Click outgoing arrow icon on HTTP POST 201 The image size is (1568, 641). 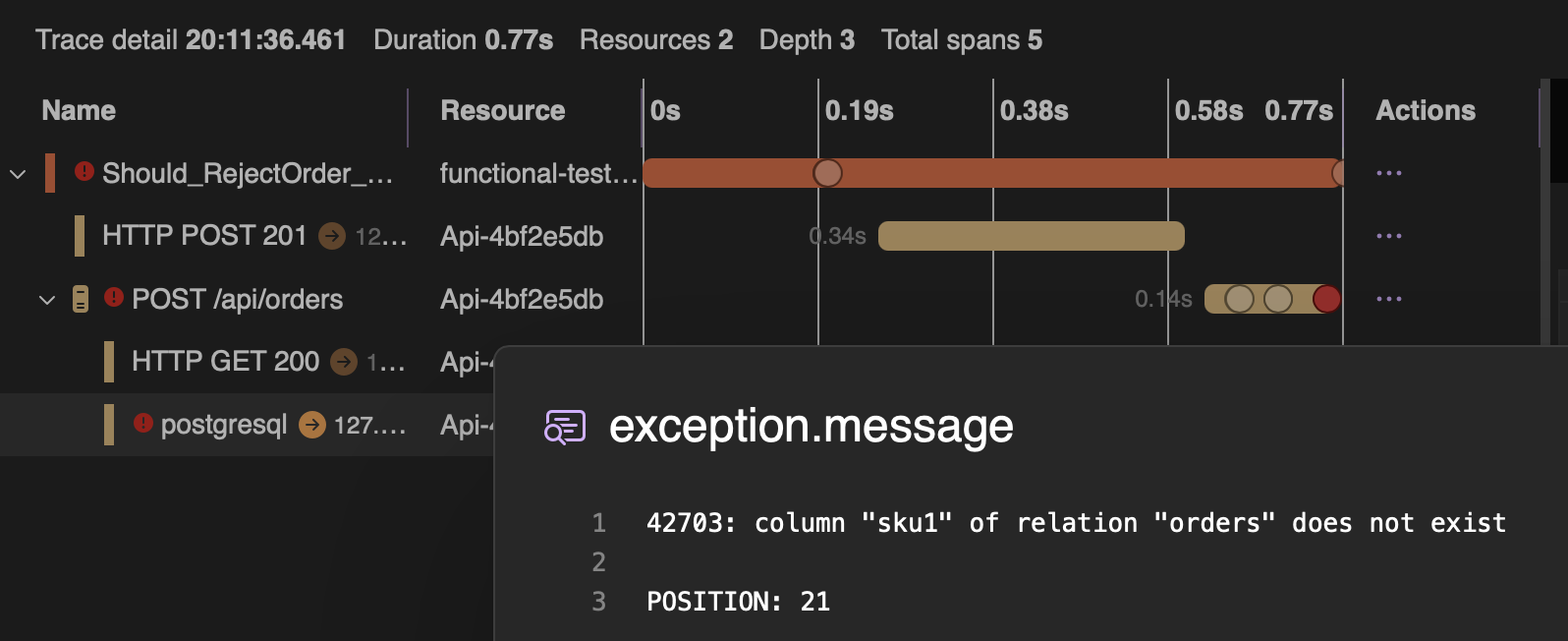(332, 236)
